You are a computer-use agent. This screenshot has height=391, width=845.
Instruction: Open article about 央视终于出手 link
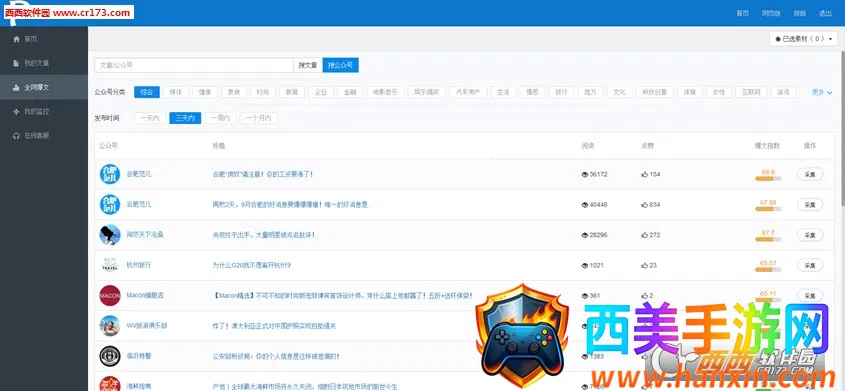coord(264,235)
